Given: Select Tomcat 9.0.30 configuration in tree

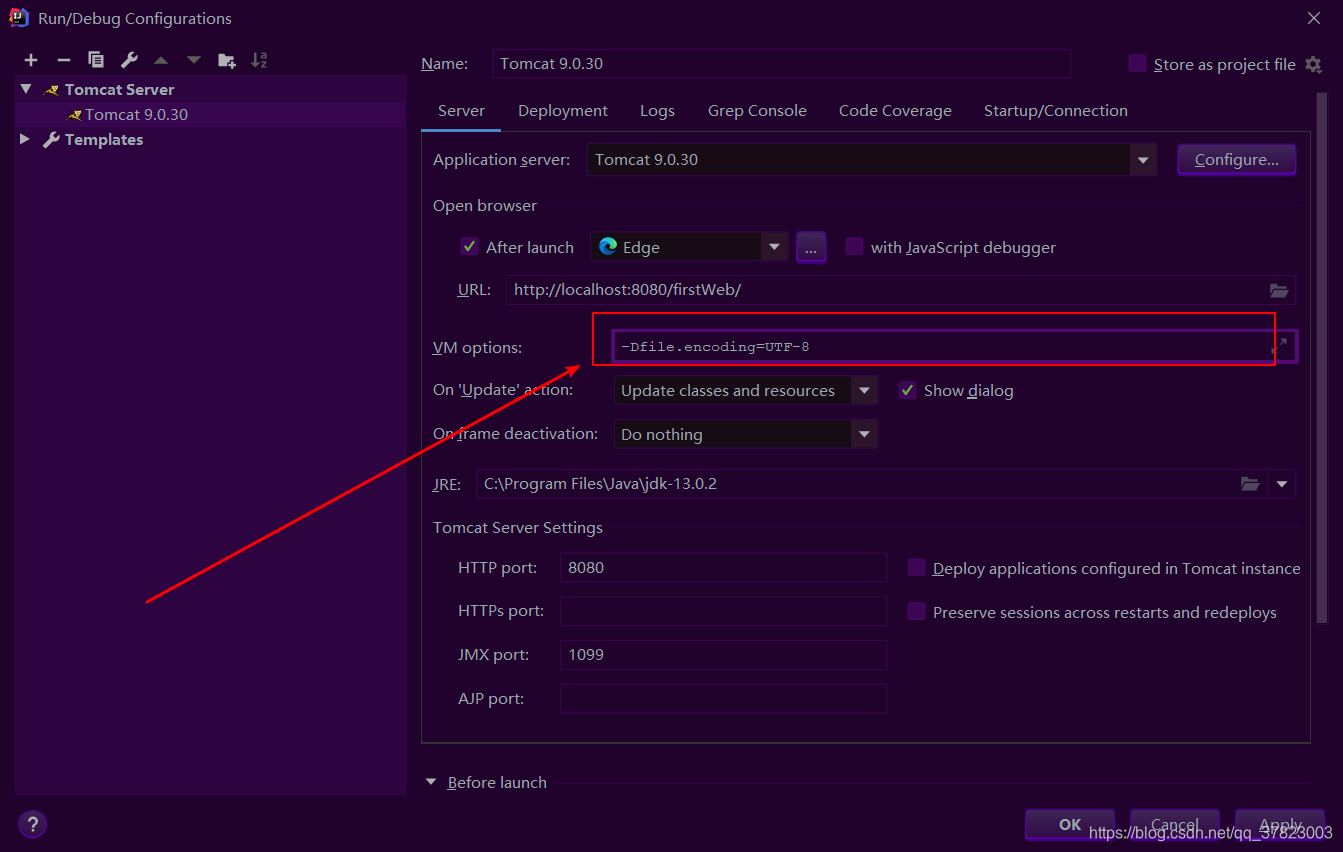Looking at the screenshot, I should click(211, 114).
